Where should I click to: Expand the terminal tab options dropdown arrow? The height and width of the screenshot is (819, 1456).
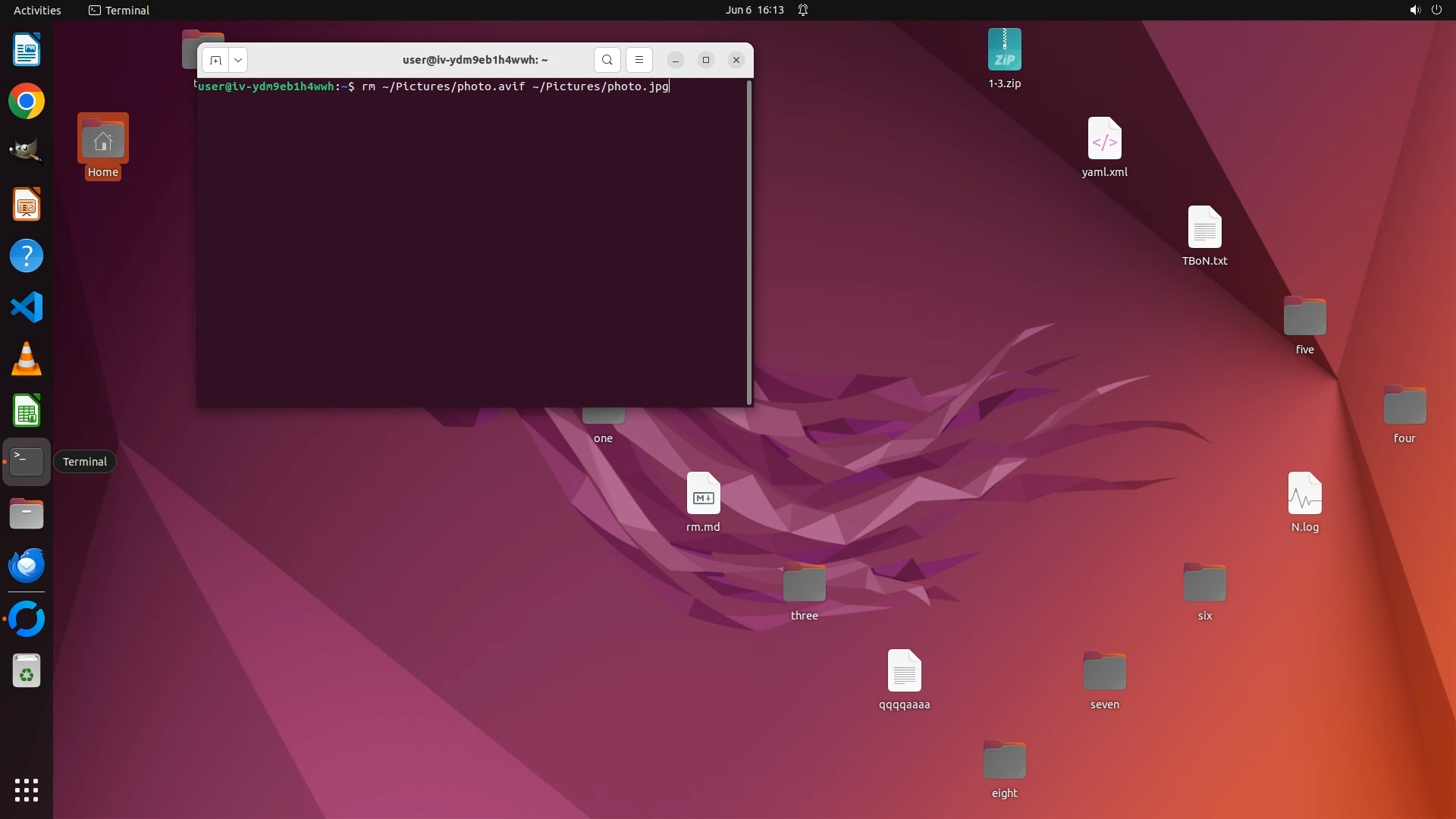tap(238, 60)
